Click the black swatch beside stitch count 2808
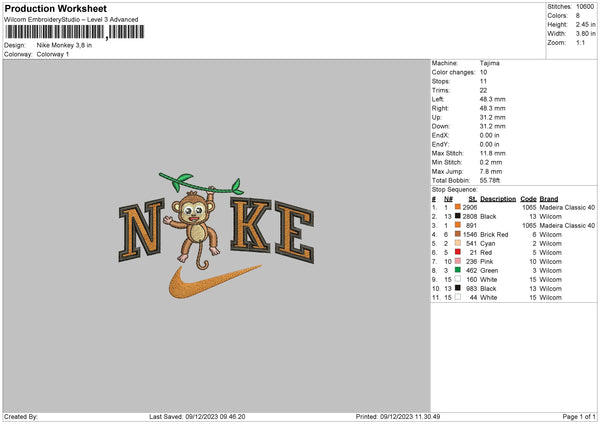Viewport: 600px width, 424px height. click(x=458, y=216)
